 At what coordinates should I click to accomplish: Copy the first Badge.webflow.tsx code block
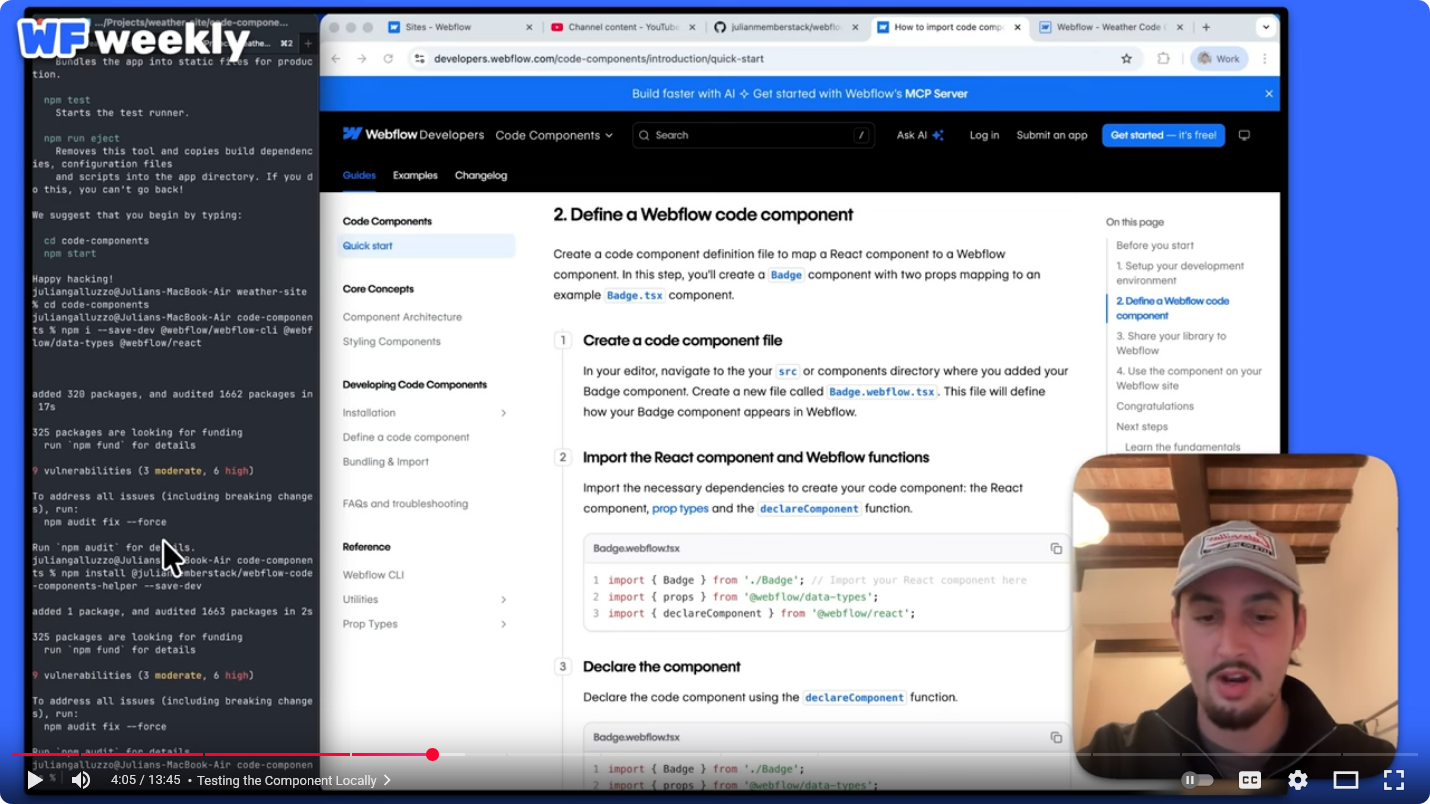coord(1056,548)
